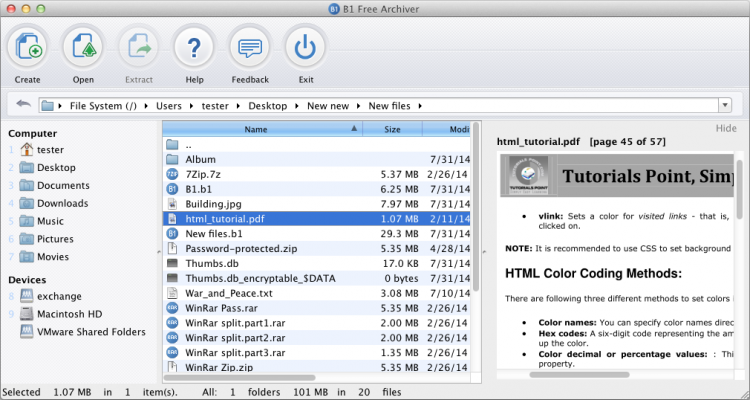This screenshot has height=400, width=750.
Task: Open an archive with the Open icon
Action: point(83,46)
